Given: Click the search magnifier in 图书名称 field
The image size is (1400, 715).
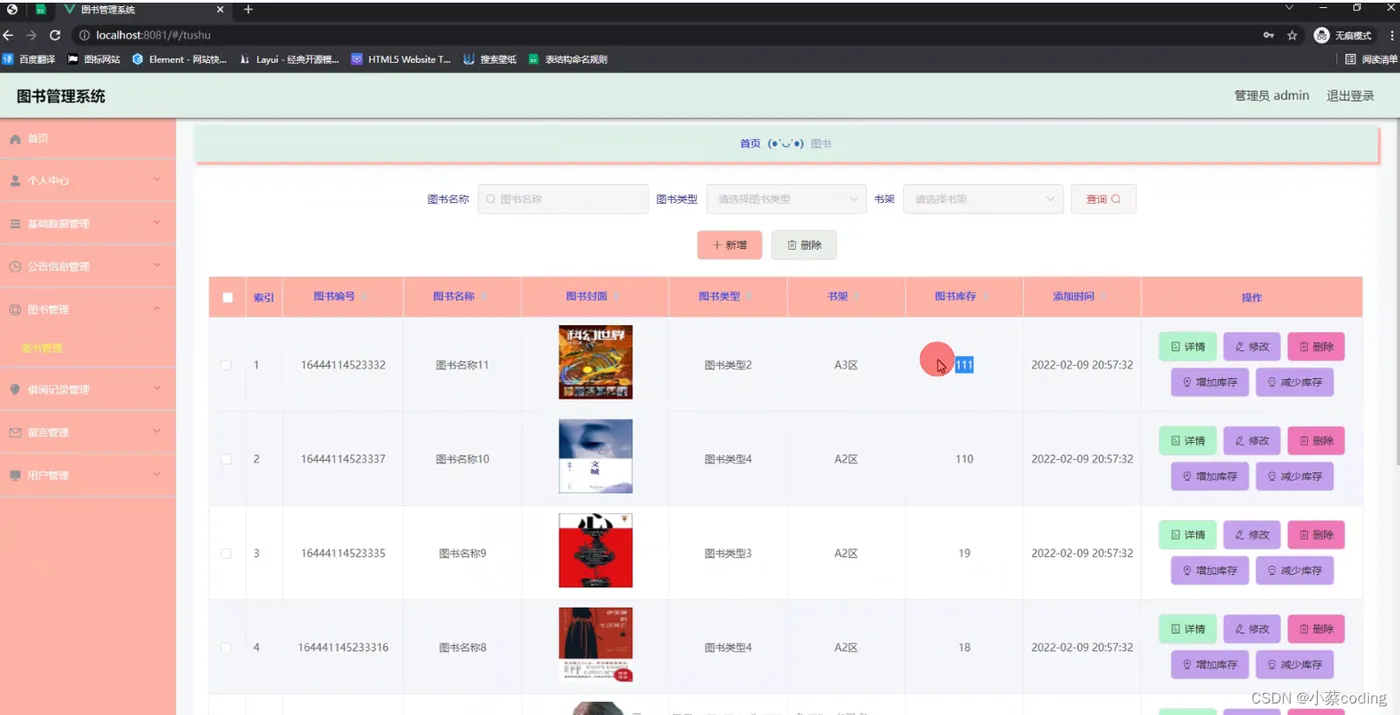Looking at the screenshot, I should (491, 199).
